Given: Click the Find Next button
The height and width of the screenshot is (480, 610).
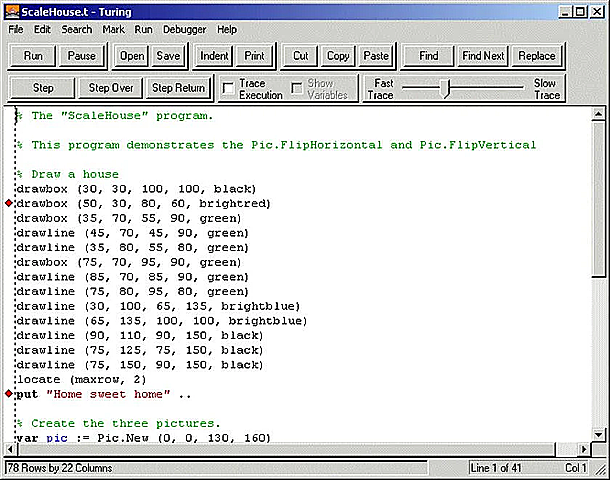Looking at the screenshot, I should pos(483,56).
